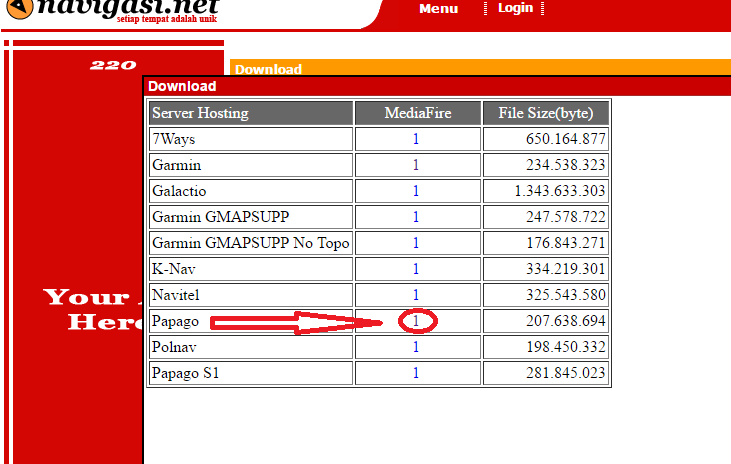Open MediaFire link 1 for K-Nav
The image size is (731, 464).
(x=416, y=269)
